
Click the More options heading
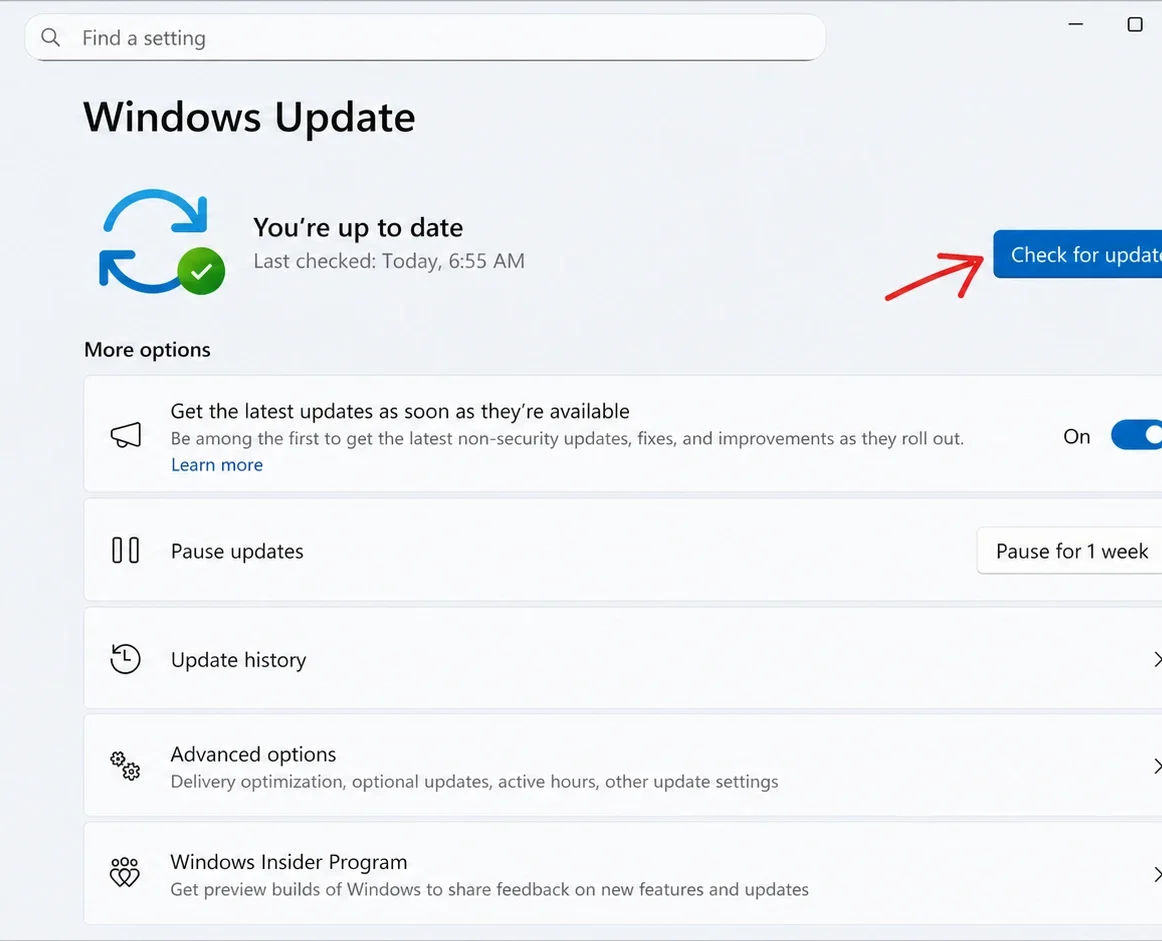147,350
